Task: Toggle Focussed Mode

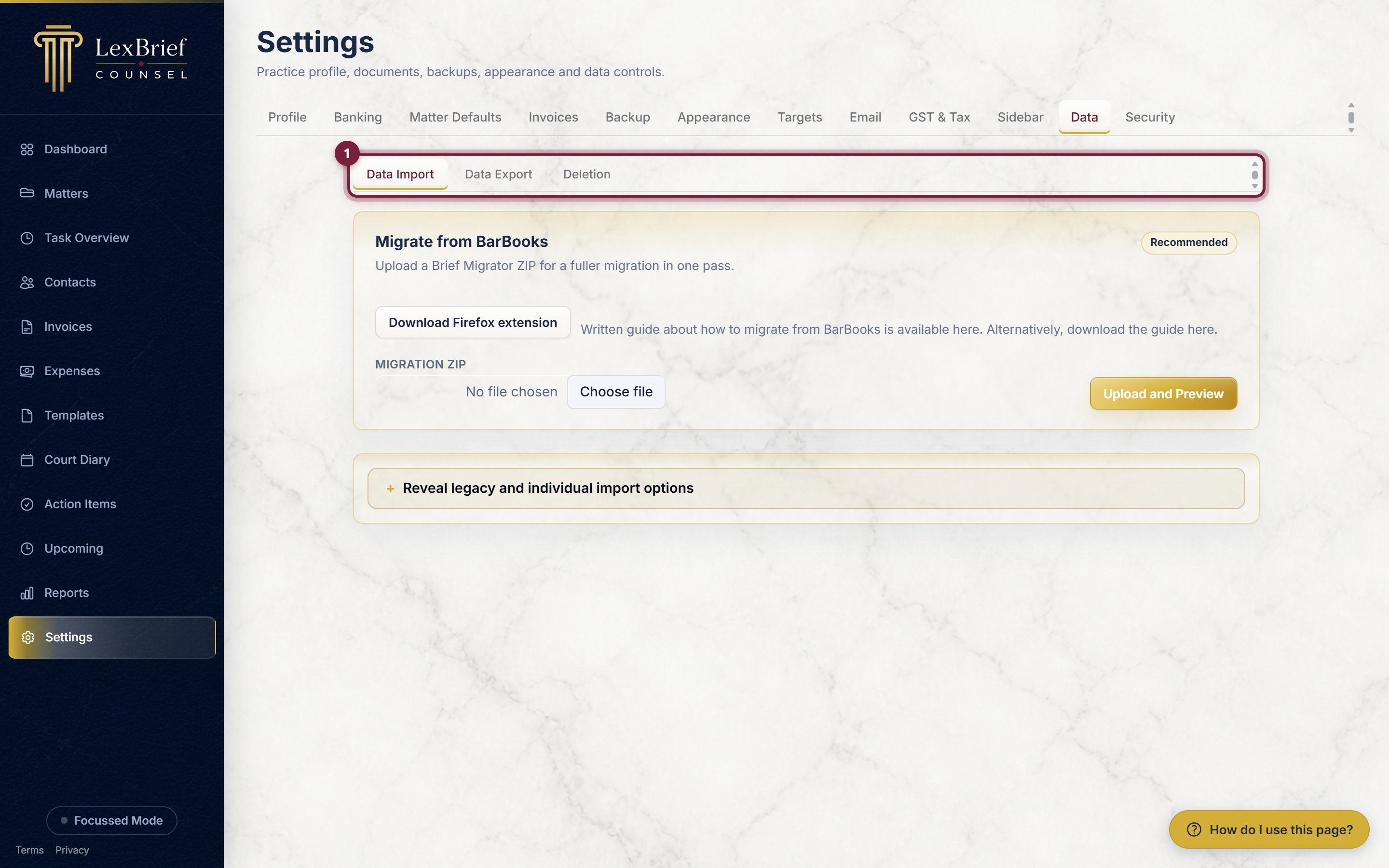Action: tap(112, 820)
